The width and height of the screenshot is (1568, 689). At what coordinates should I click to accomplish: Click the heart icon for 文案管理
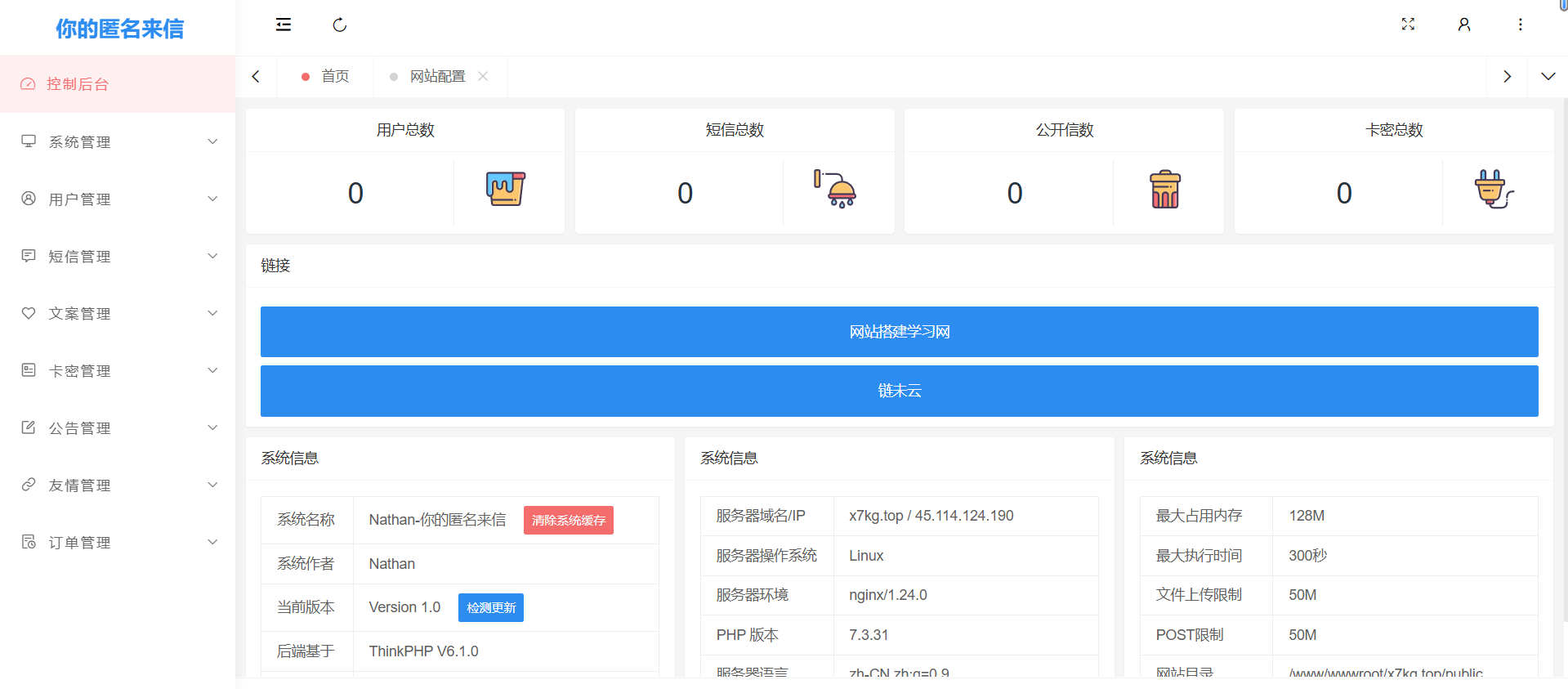[29, 313]
